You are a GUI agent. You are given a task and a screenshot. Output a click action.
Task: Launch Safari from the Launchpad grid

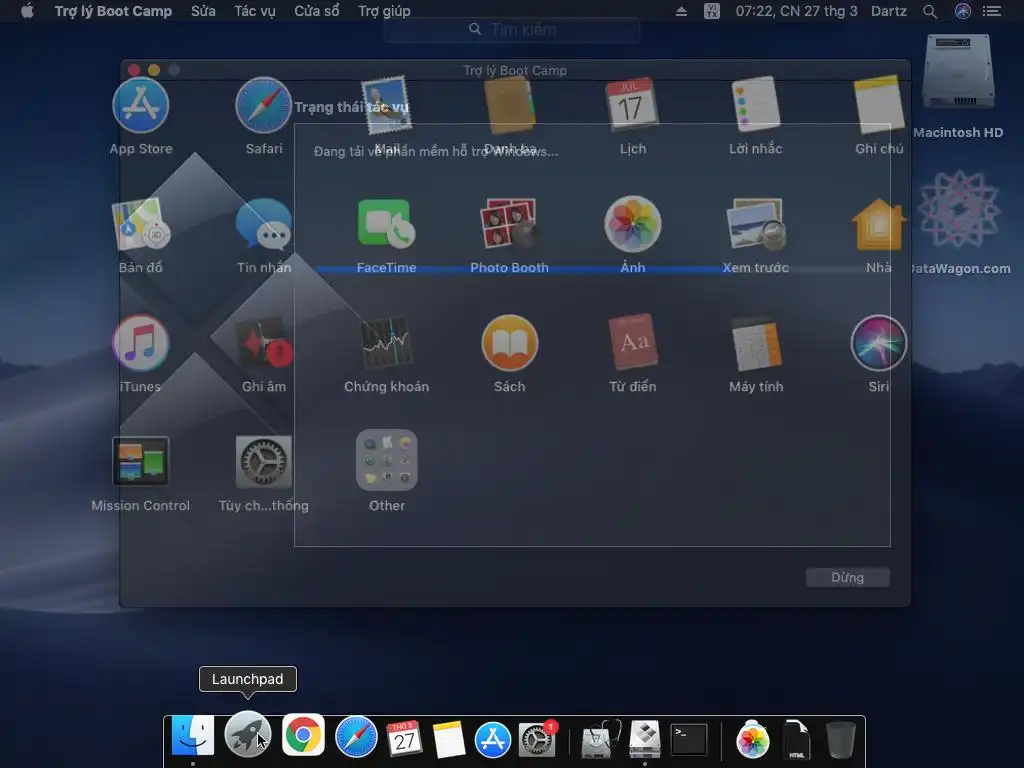pos(263,105)
